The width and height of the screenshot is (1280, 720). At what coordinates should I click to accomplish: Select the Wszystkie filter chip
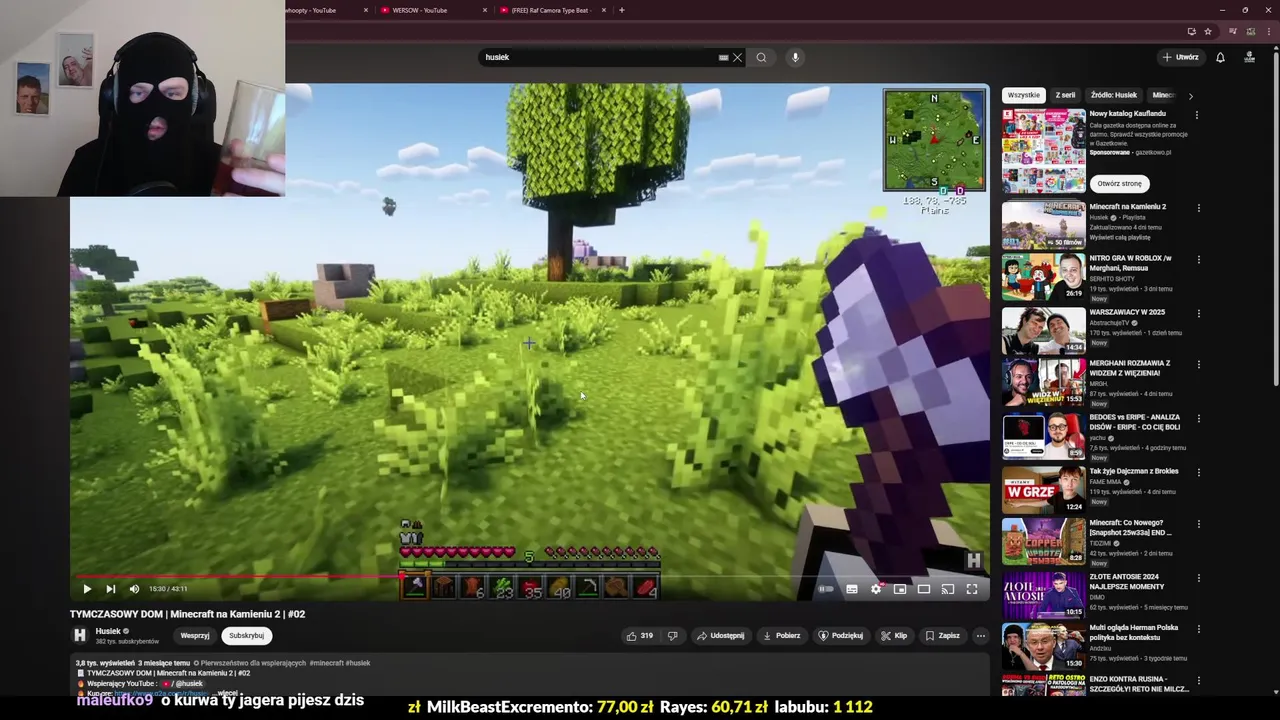(1023, 95)
